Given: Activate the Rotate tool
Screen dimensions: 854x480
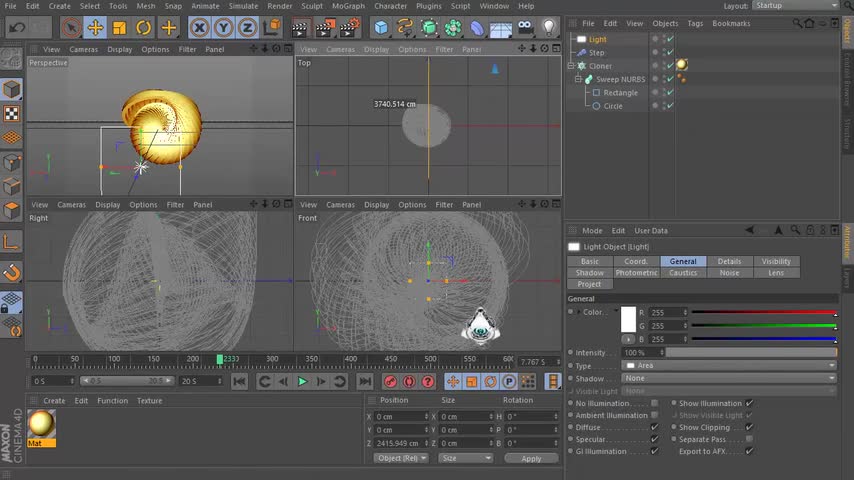Looking at the screenshot, I should point(144,28).
